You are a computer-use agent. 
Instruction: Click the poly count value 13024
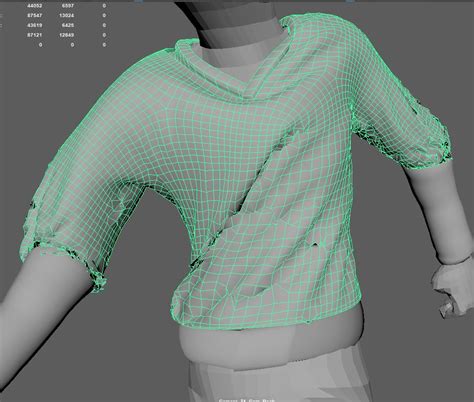click(x=66, y=15)
